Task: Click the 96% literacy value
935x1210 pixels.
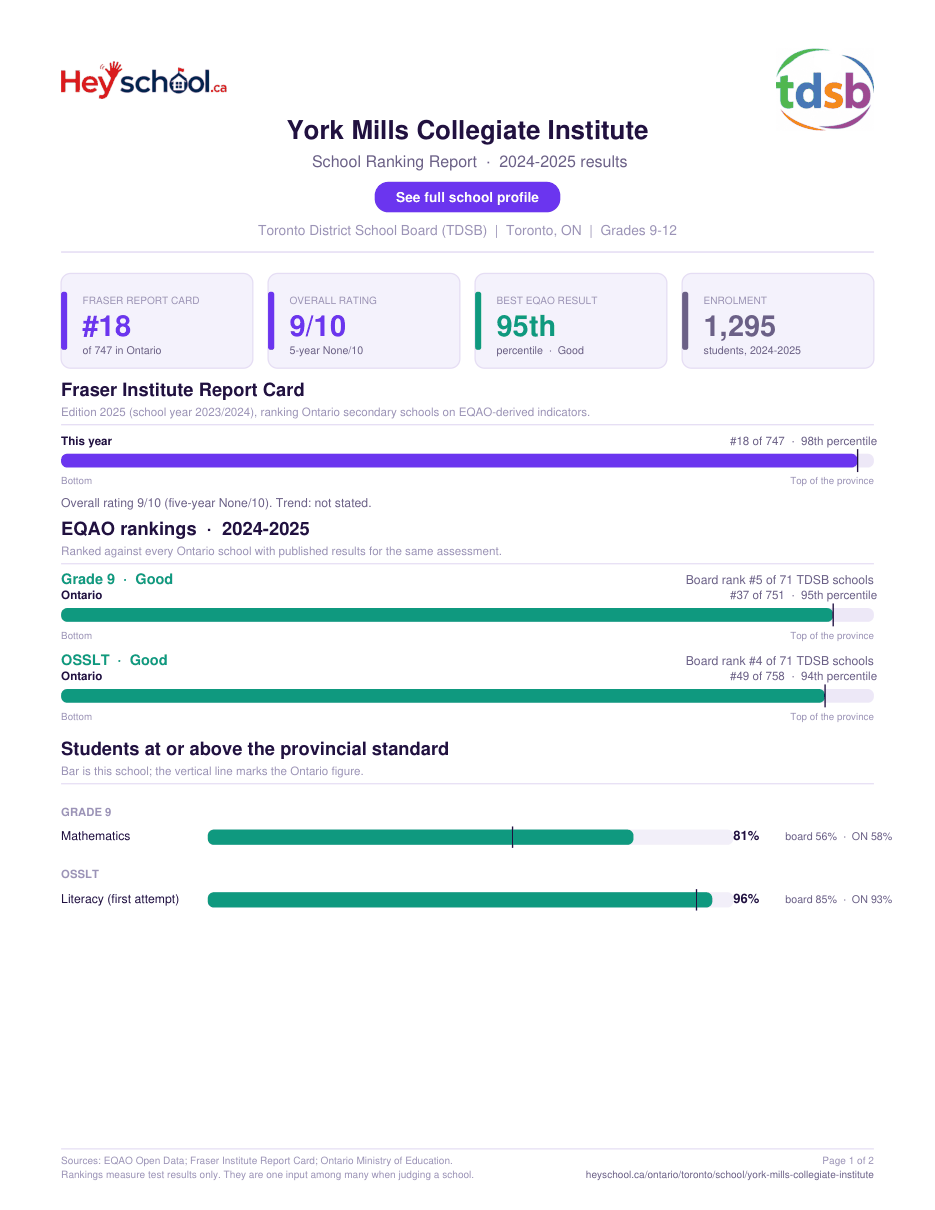Action: coord(746,899)
